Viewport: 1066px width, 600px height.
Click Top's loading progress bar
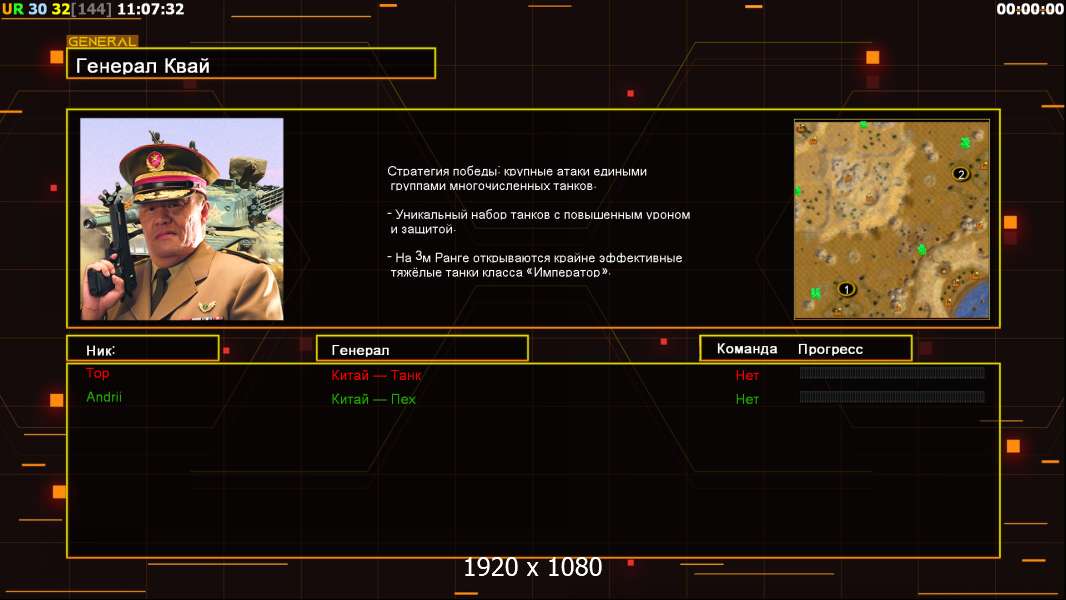pos(892,374)
